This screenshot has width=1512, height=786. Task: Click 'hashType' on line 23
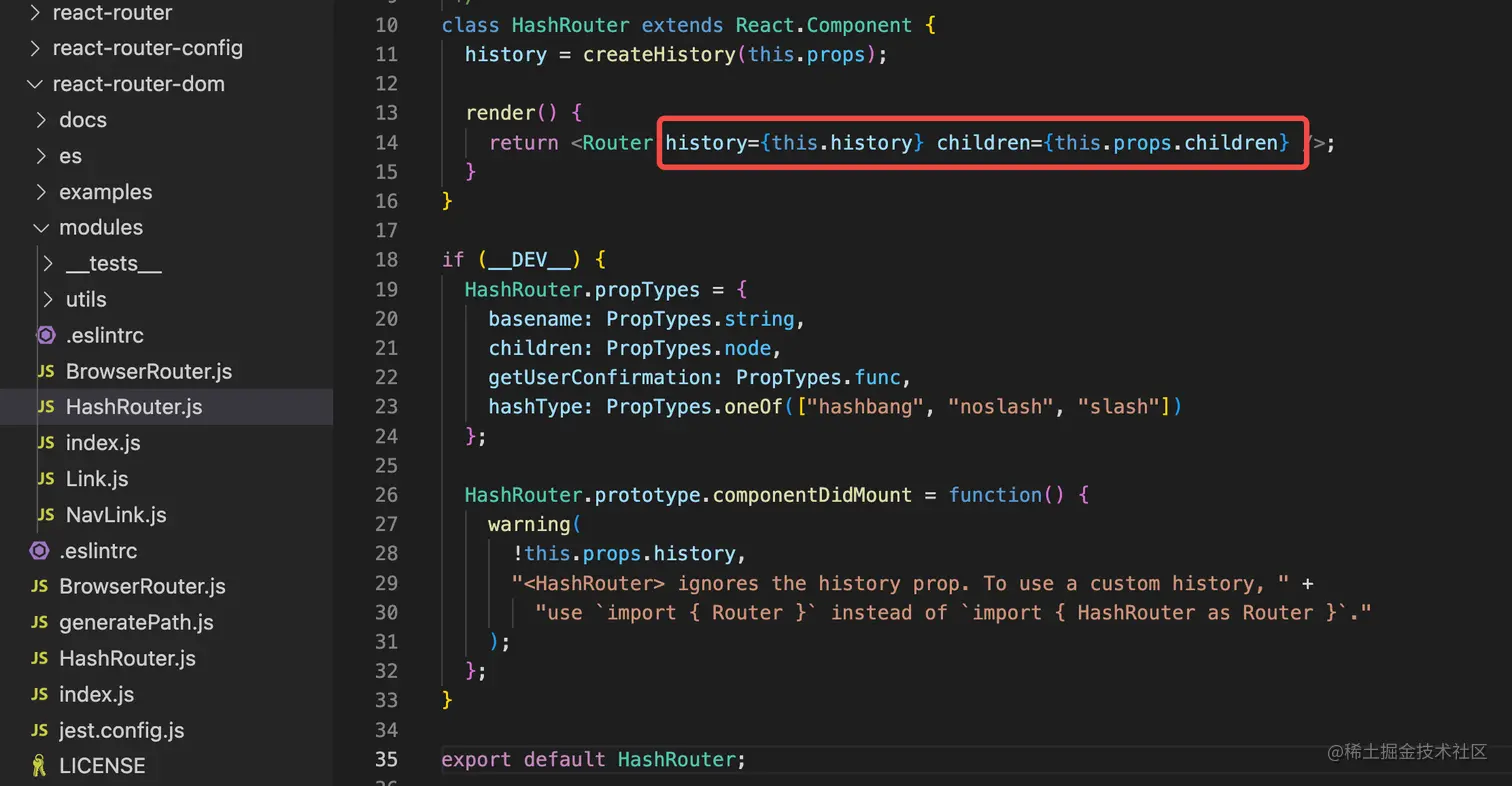click(536, 407)
